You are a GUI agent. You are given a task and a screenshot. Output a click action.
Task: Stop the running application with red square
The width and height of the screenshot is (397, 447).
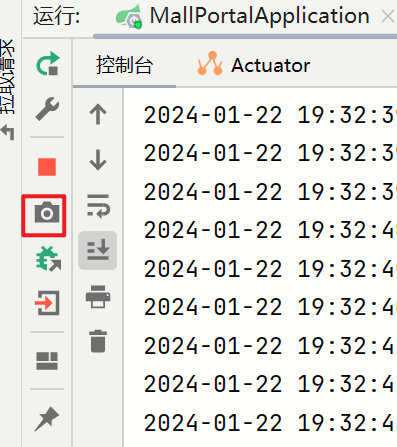(47, 167)
